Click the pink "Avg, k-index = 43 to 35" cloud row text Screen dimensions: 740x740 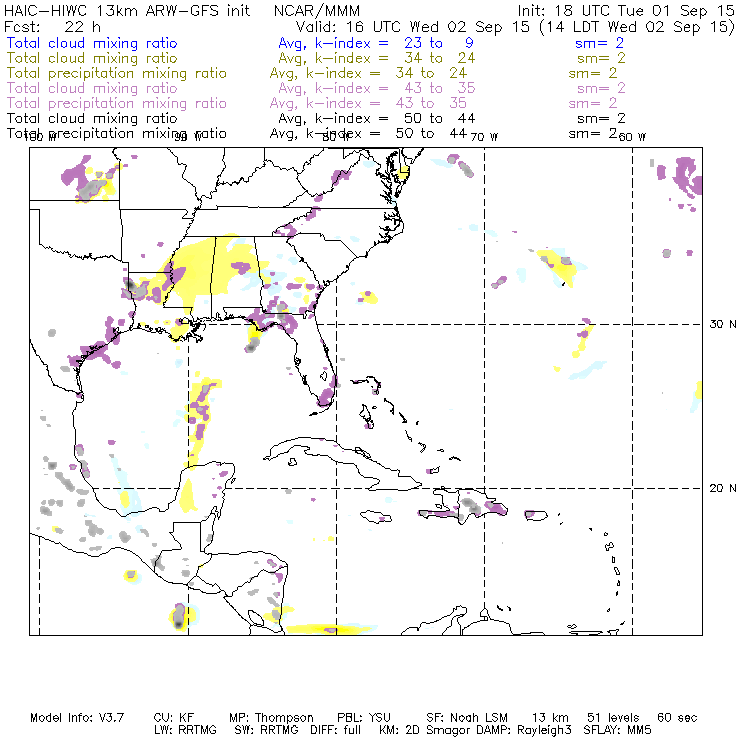click(377, 88)
